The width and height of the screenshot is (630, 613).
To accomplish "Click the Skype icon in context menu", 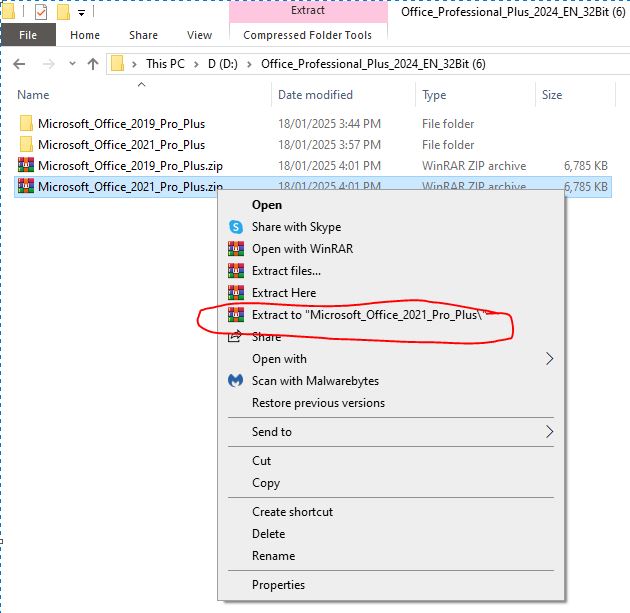I will (x=236, y=227).
